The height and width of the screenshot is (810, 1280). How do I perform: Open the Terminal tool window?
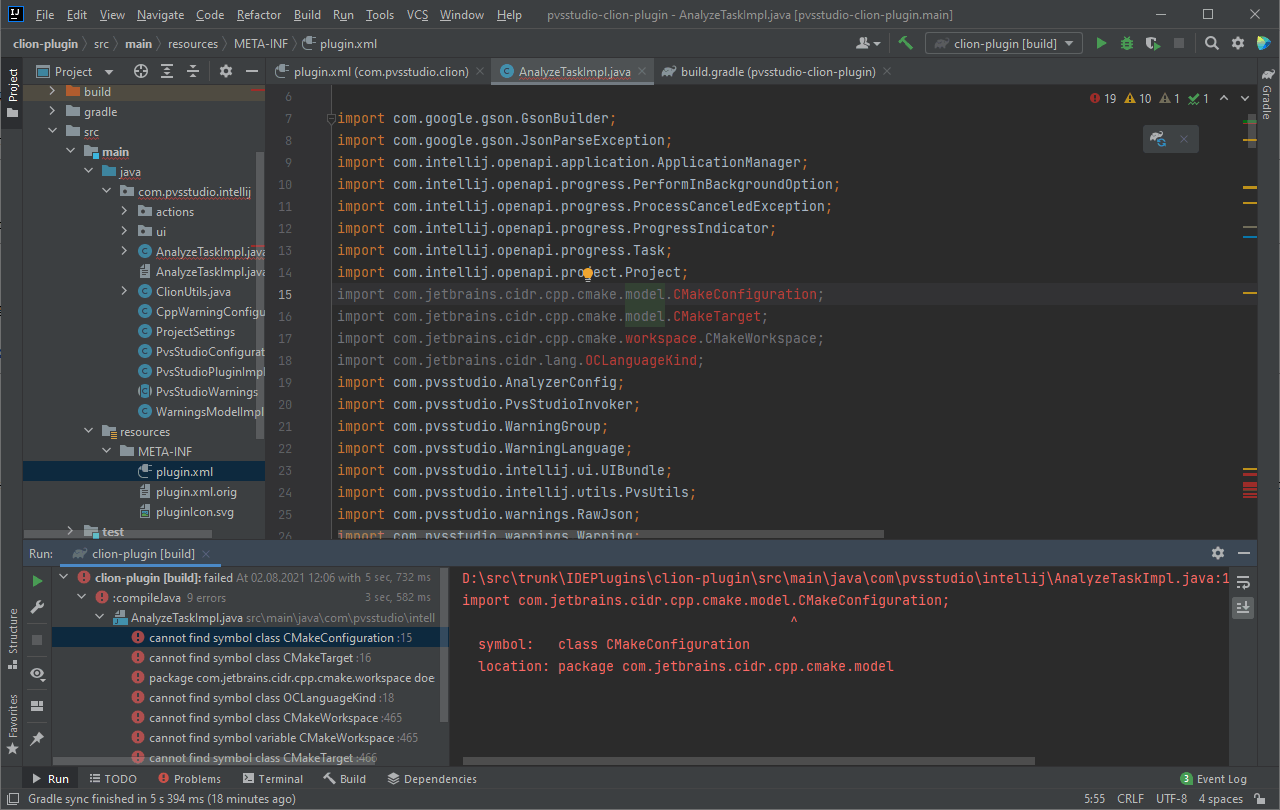[x=271, y=779]
